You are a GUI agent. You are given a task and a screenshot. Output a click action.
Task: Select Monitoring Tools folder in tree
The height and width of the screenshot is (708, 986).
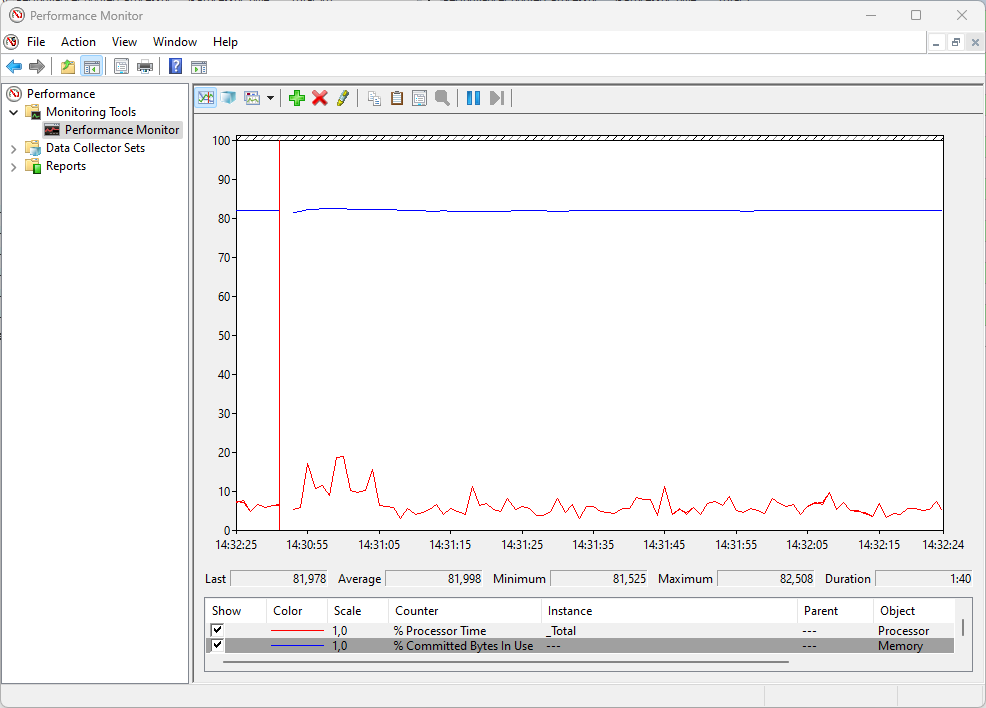(x=91, y=112)
